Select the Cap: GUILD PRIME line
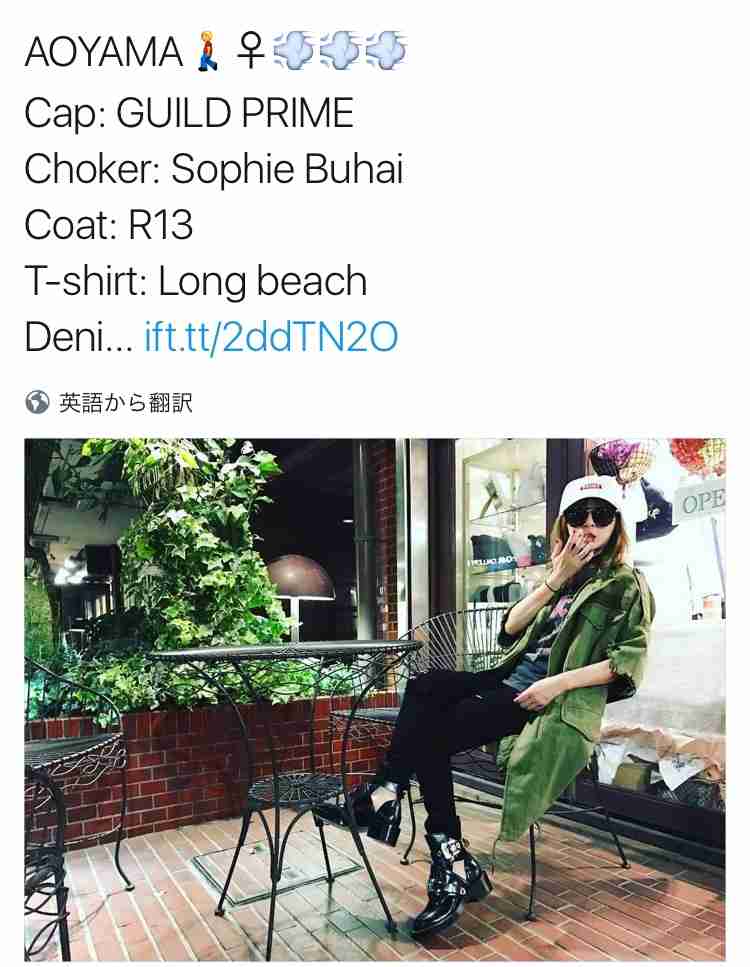The height and width of the screenshot is (967, 750). coord(189,113)
